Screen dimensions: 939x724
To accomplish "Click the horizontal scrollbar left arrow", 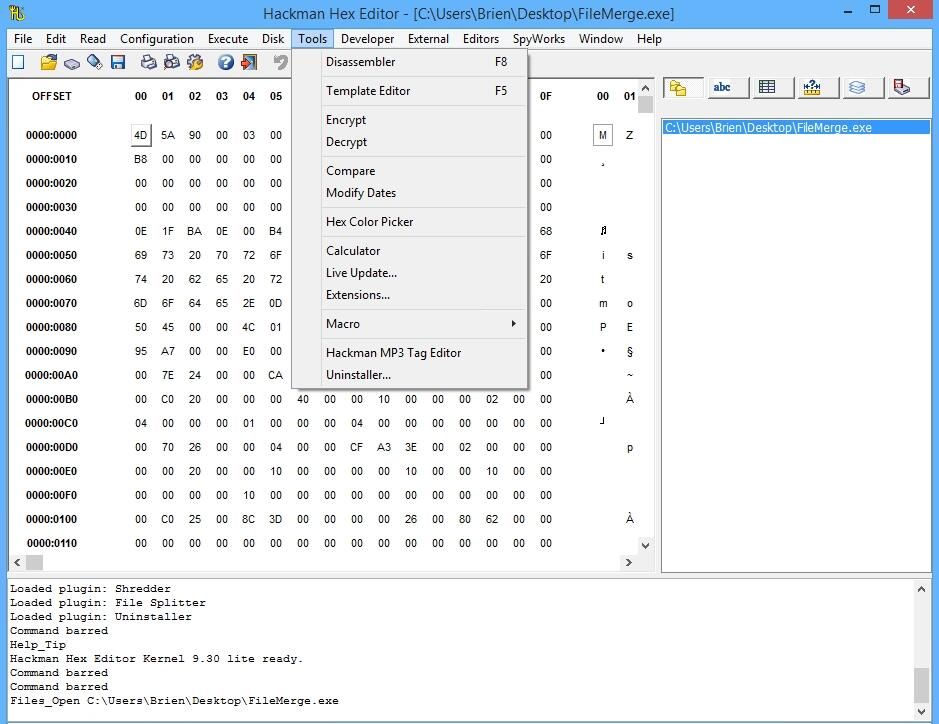I will [x=17, y=562].
